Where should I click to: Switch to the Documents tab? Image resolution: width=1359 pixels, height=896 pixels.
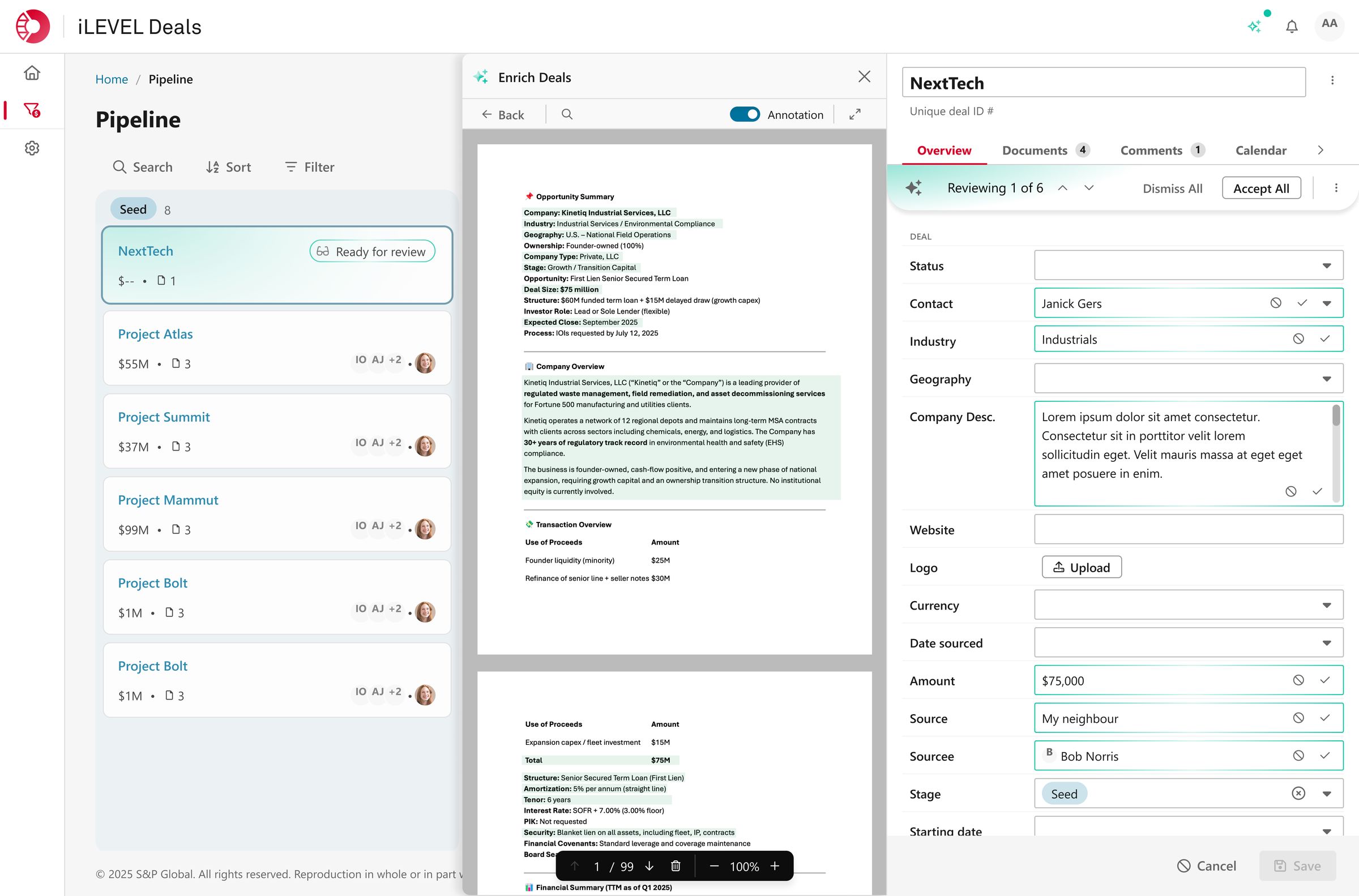point(1046,151)
